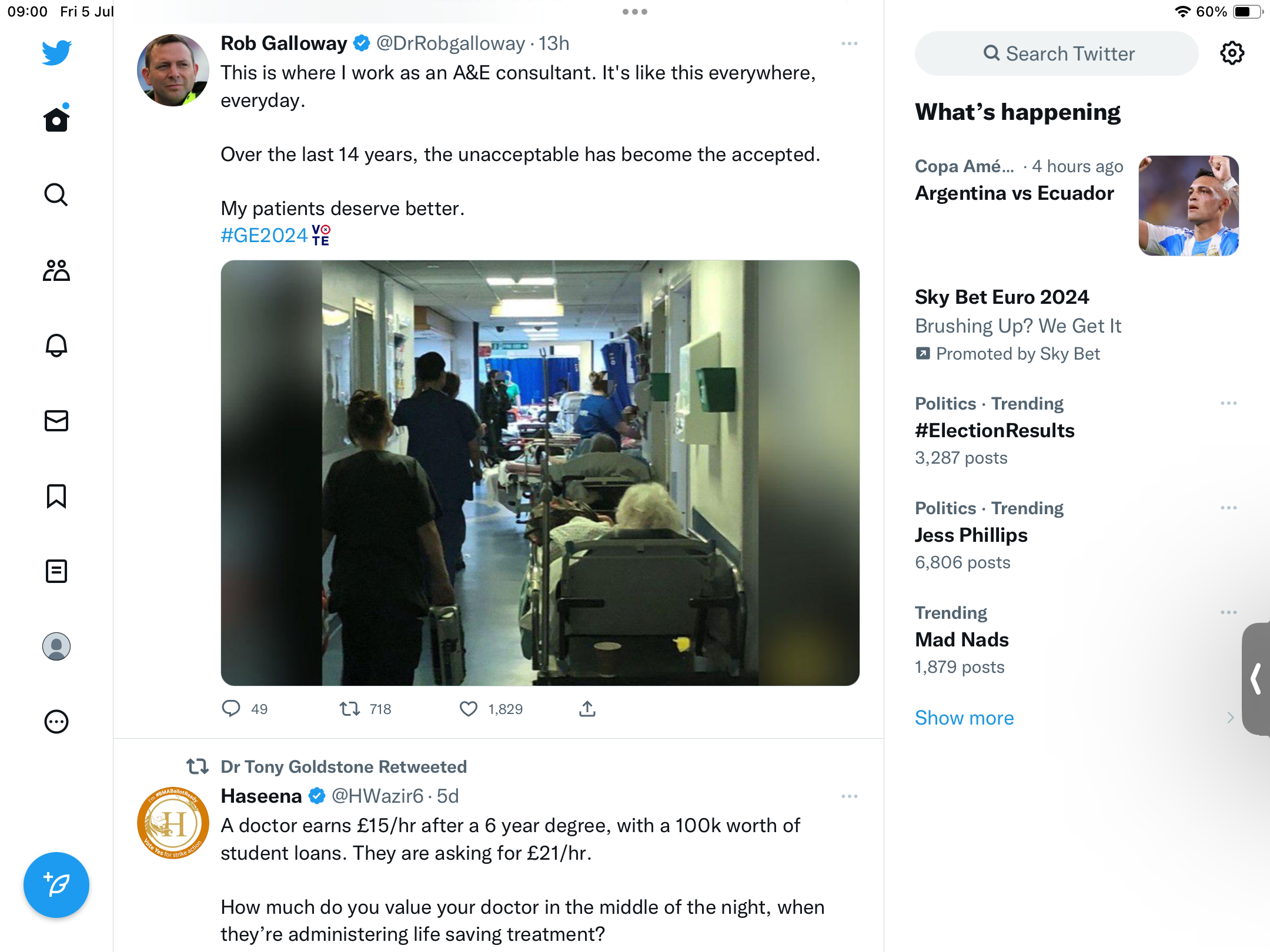1270x952 pixels.
Task: Open the sidebar More circle menu
Action: [x=56, y=722]
